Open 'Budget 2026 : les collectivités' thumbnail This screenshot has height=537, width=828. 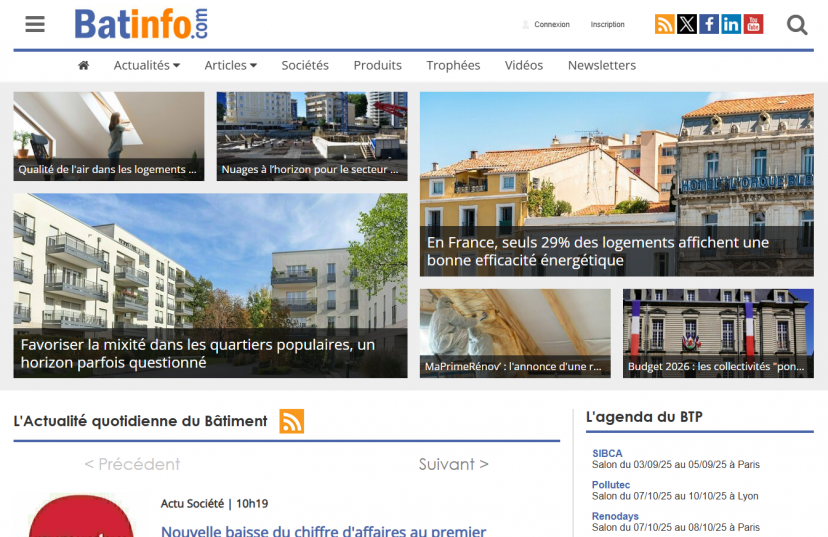click(x=718, y=333)
